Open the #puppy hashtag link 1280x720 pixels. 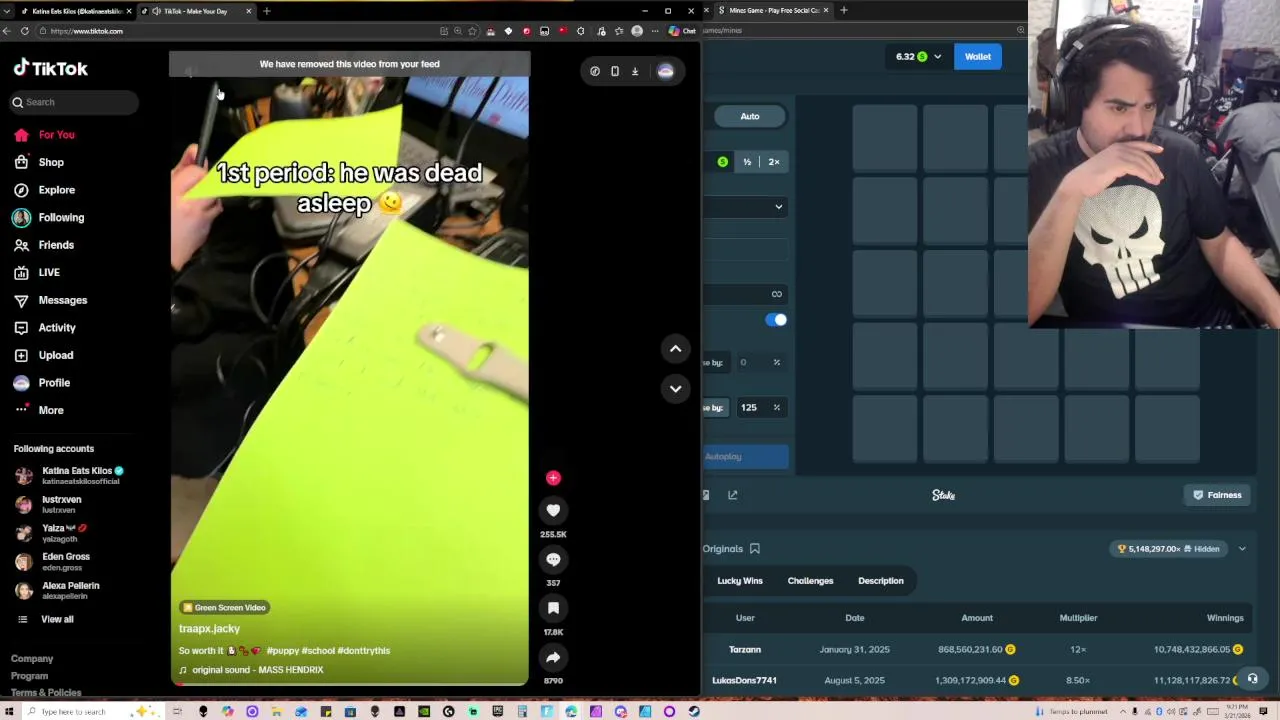pyautogui.click(x=281, y=651)
